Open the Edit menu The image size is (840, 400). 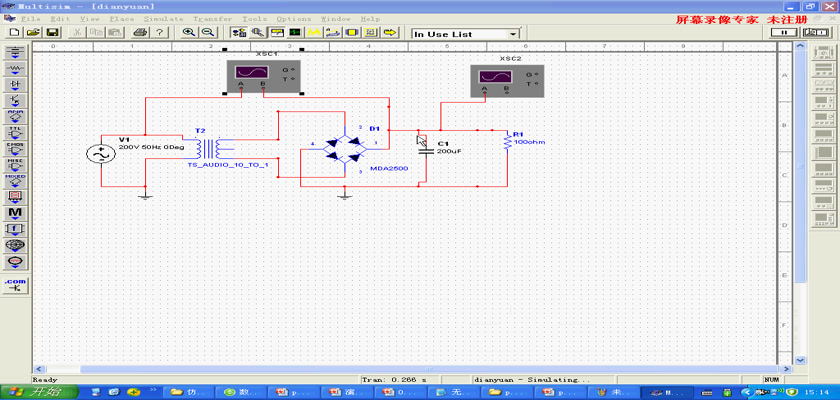point(61,19)
